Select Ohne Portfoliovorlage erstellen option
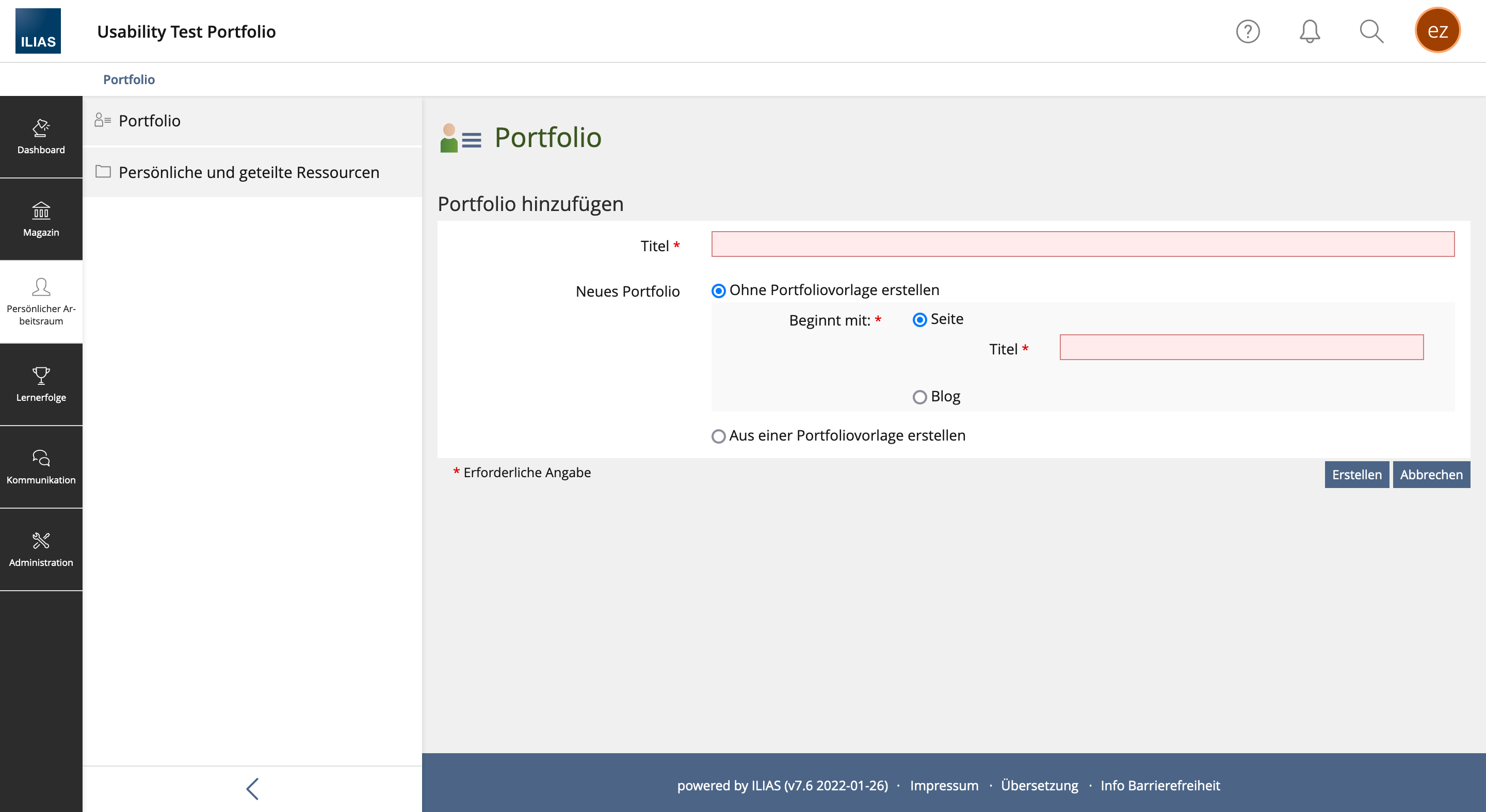This screenshot has height=812, width=1486. 718,290
